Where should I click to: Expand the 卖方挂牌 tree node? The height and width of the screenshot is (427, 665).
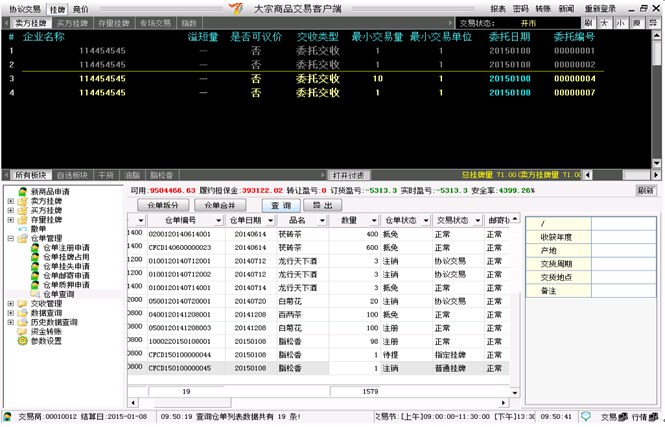point(10,200)
